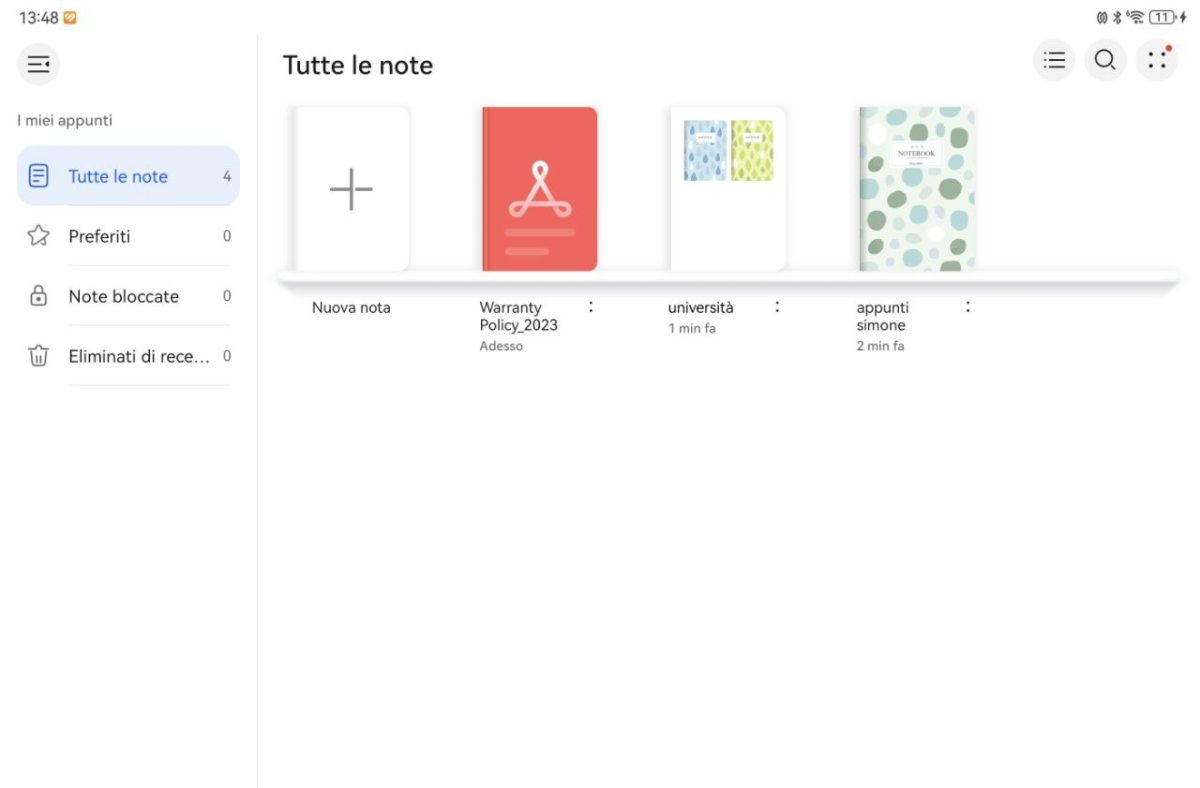The height and width of the screenshot is (788, 1200).
Task: Open options menu for appunti simone note
Action: point(967,307)
